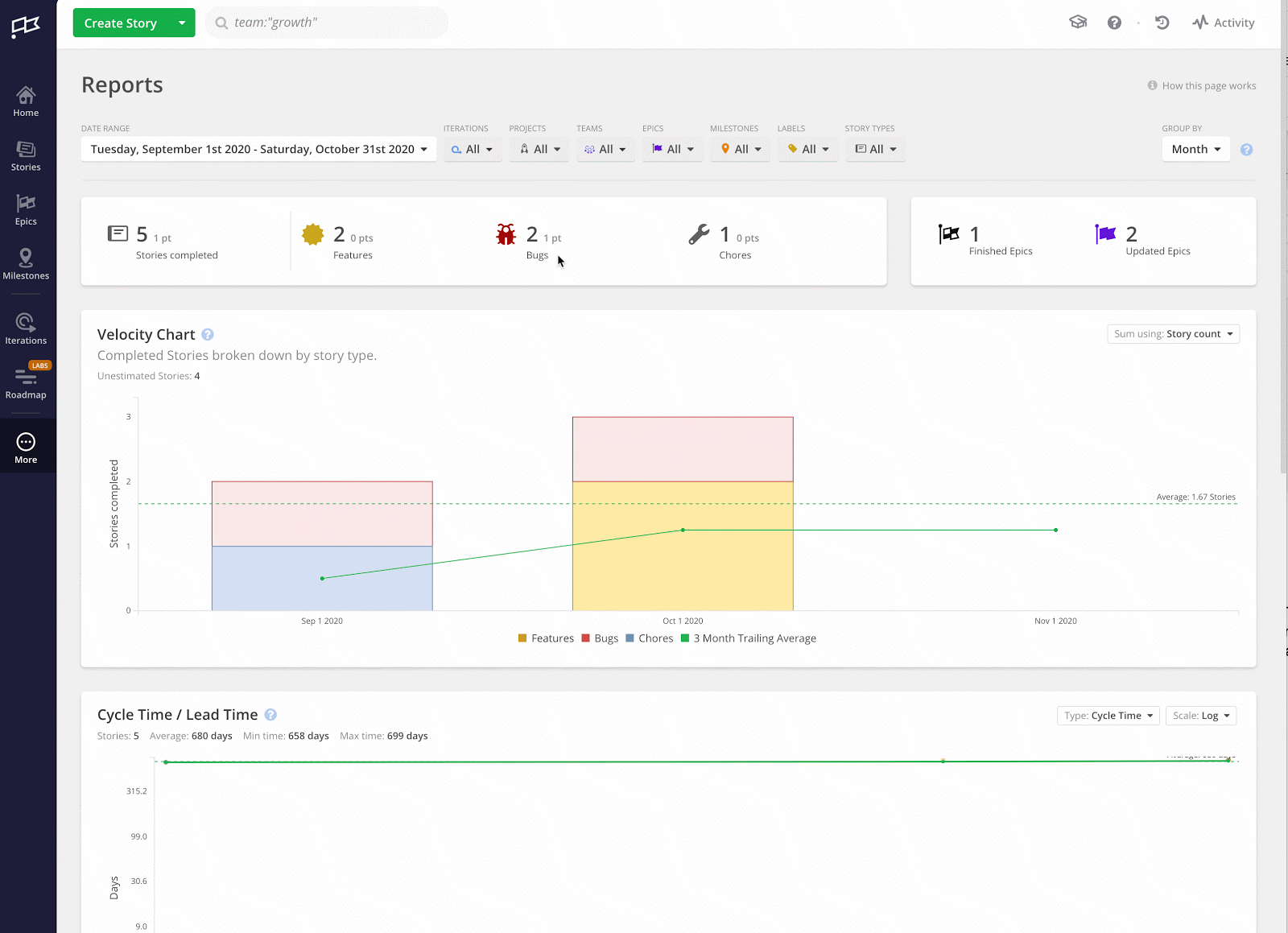Image resolution: width=1288 pixels, height=933 pixels.
Task: Click the September Bugs pink bar
Action: 322,514
